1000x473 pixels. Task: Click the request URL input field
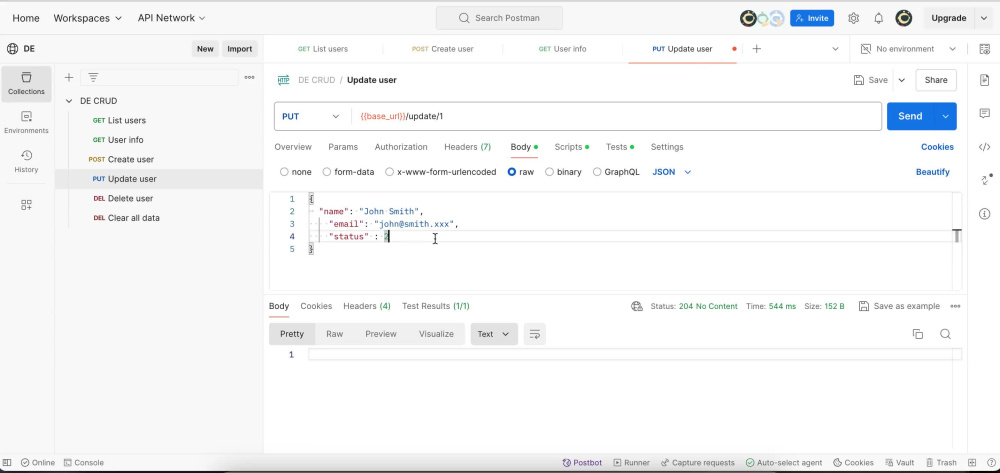[615, 117]
